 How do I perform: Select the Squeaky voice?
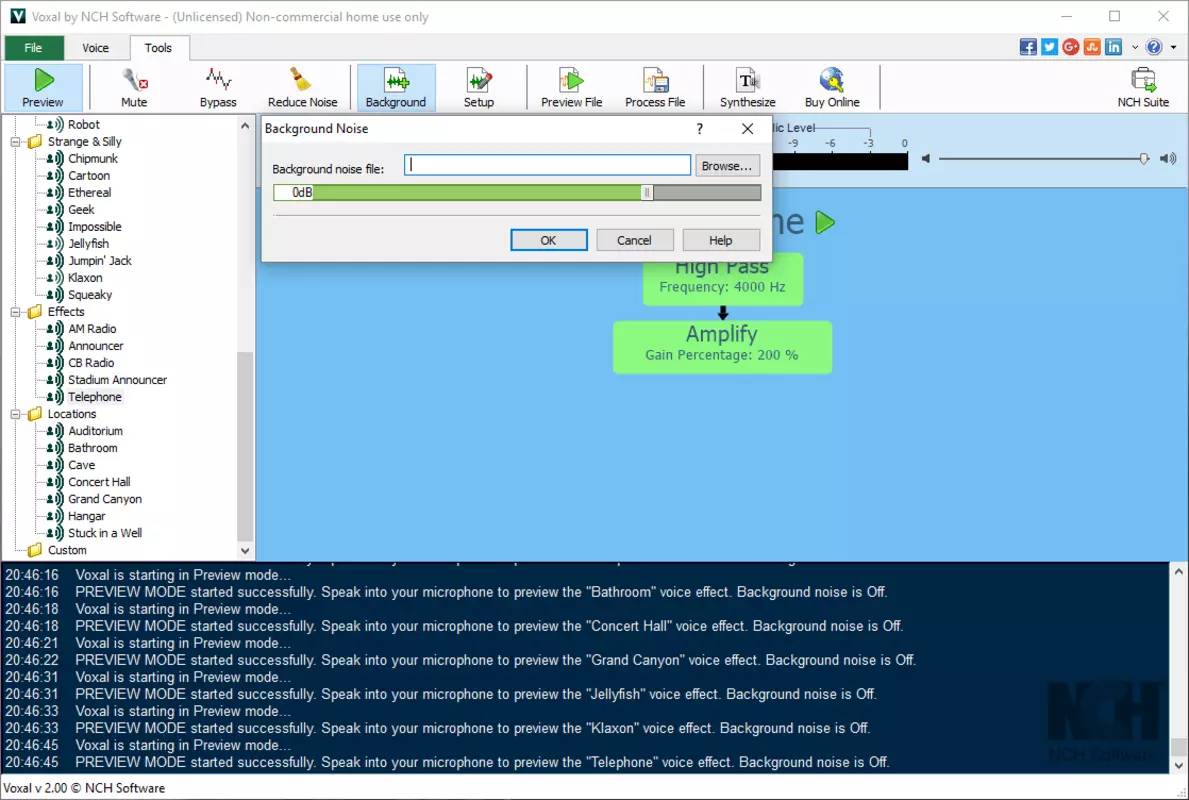click(x=90, y=295)
